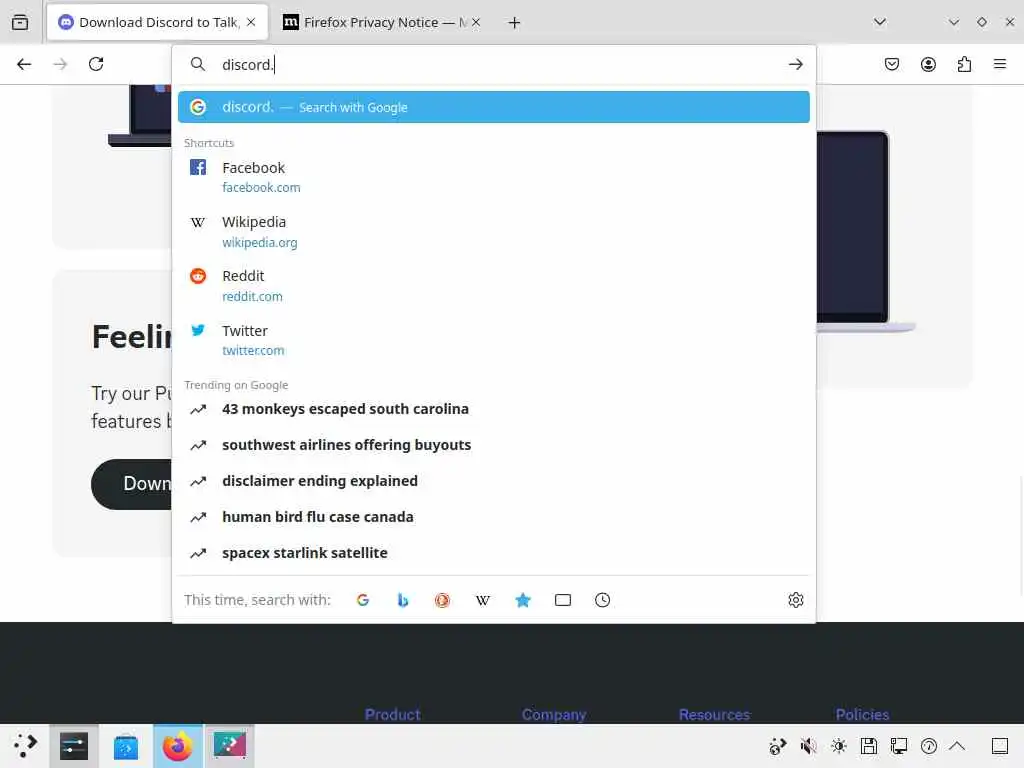Close the Download Discord tab

coord(251,22)
